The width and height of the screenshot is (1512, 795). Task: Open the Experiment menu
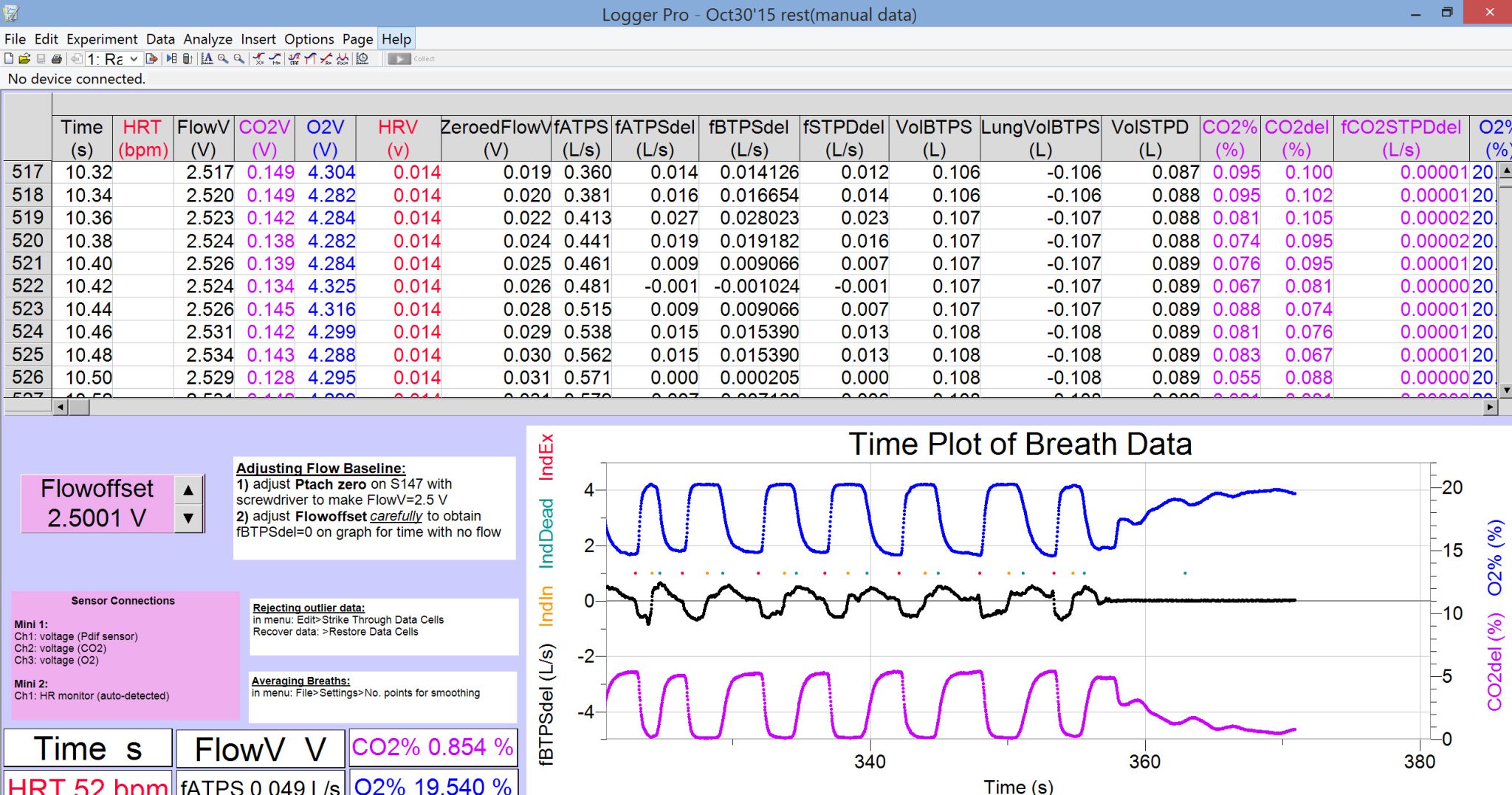coord(102,39)
